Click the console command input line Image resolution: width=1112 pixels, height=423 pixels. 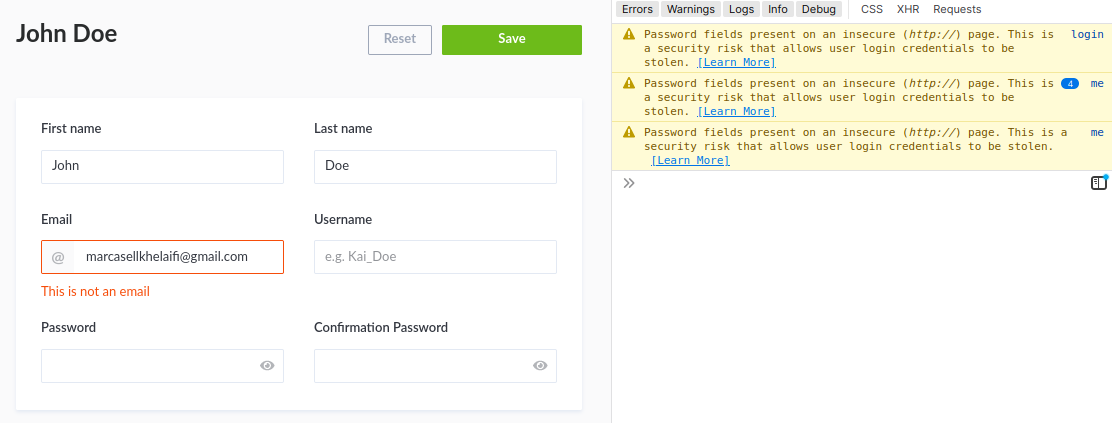pyautogui.click(x=862, y=183)
